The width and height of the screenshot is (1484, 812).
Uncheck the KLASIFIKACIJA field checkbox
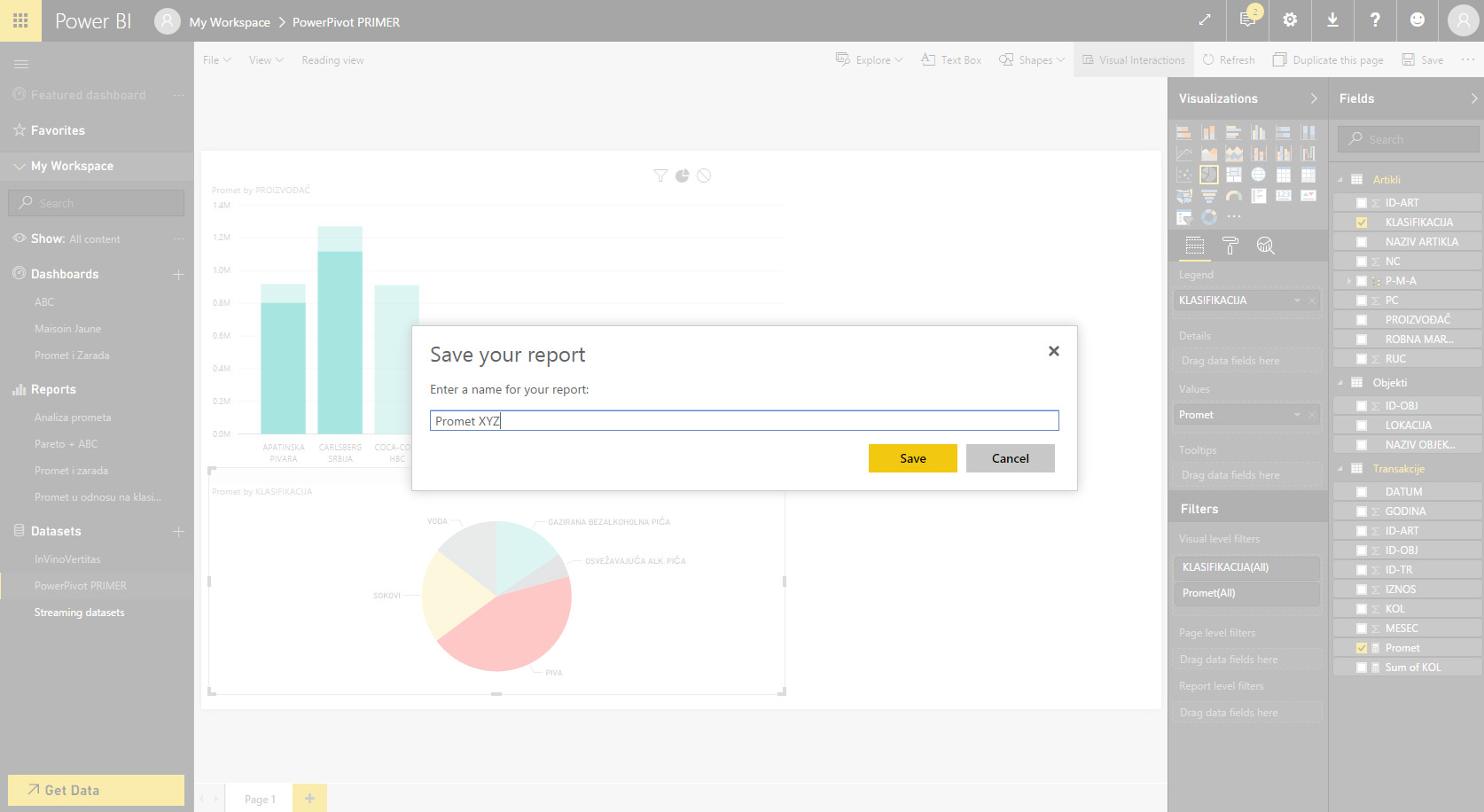[1362, 223]
